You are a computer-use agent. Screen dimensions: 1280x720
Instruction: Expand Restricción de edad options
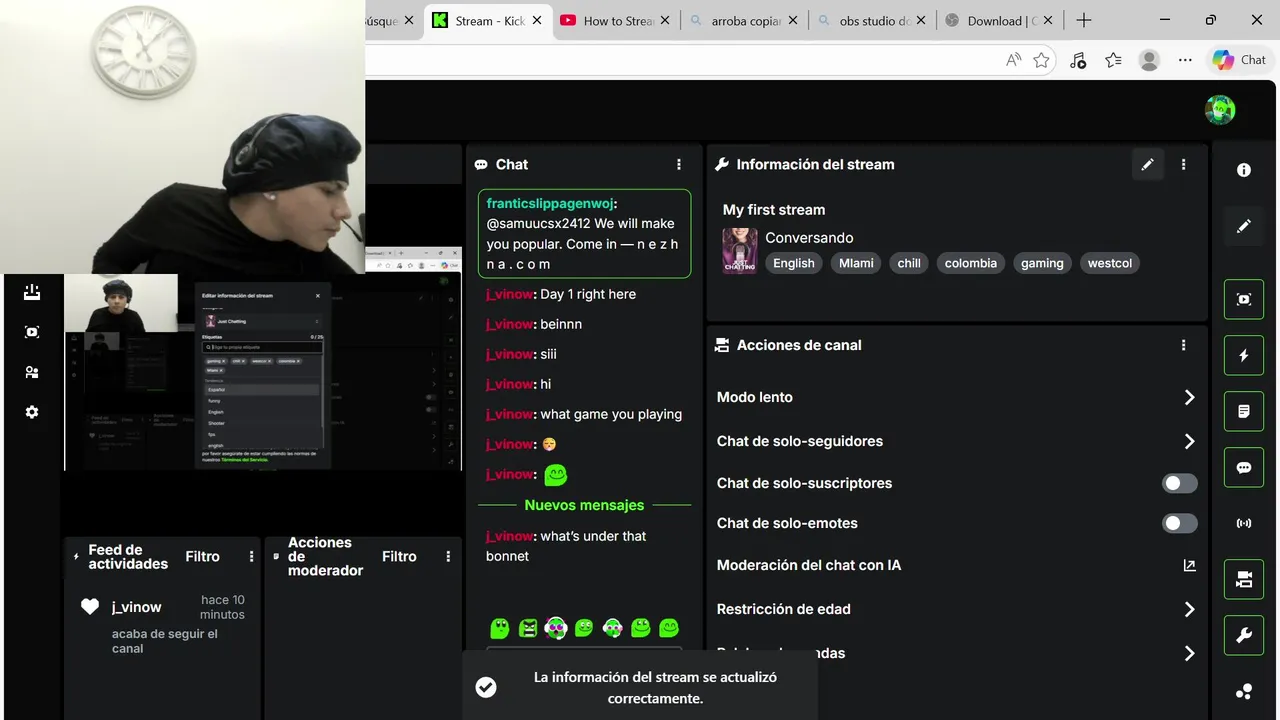coord(1189,609)
